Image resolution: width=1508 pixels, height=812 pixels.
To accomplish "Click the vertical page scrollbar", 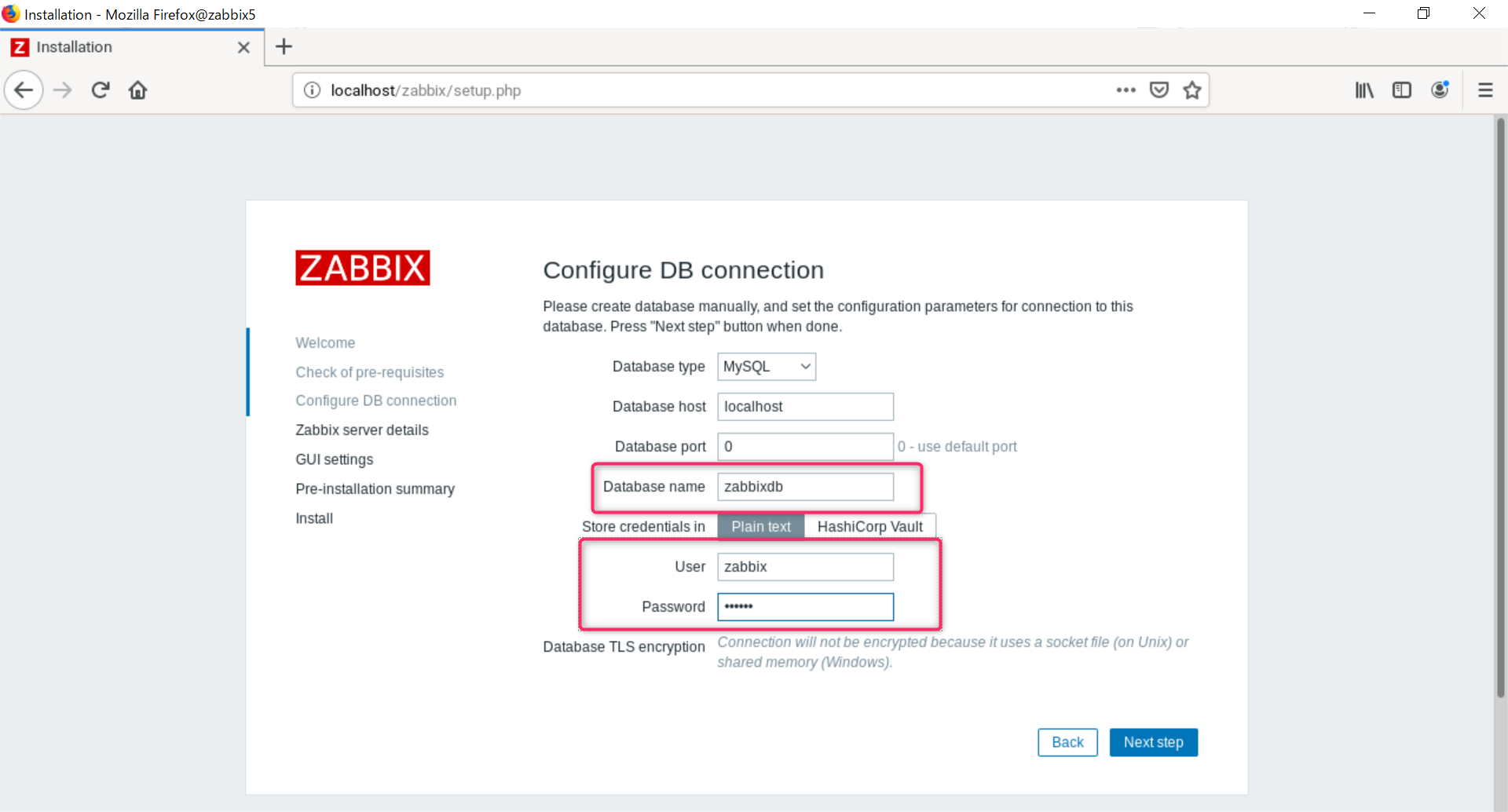I will click(x=1500, y=408).
